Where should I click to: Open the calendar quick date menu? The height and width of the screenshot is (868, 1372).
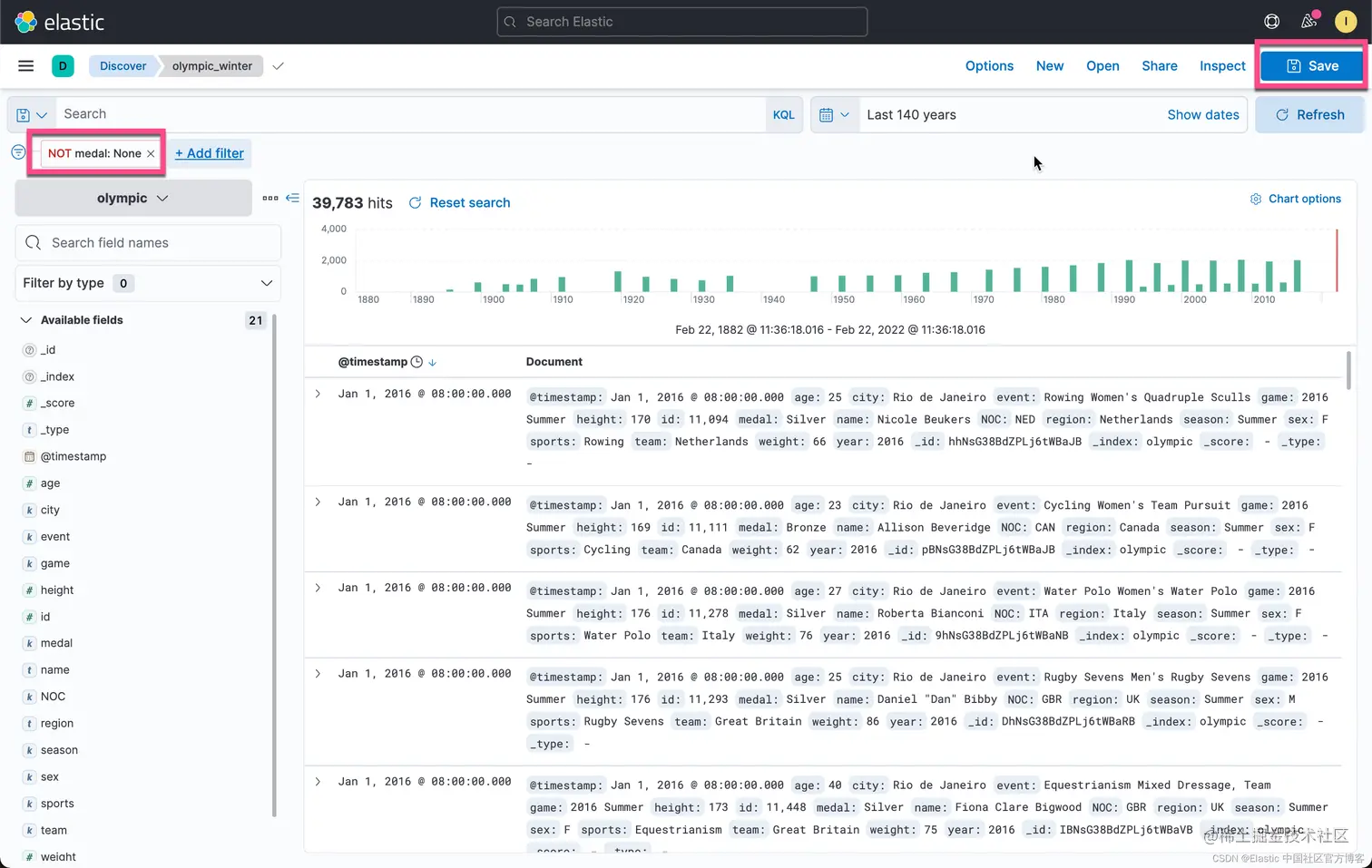(x=834, y=115)
